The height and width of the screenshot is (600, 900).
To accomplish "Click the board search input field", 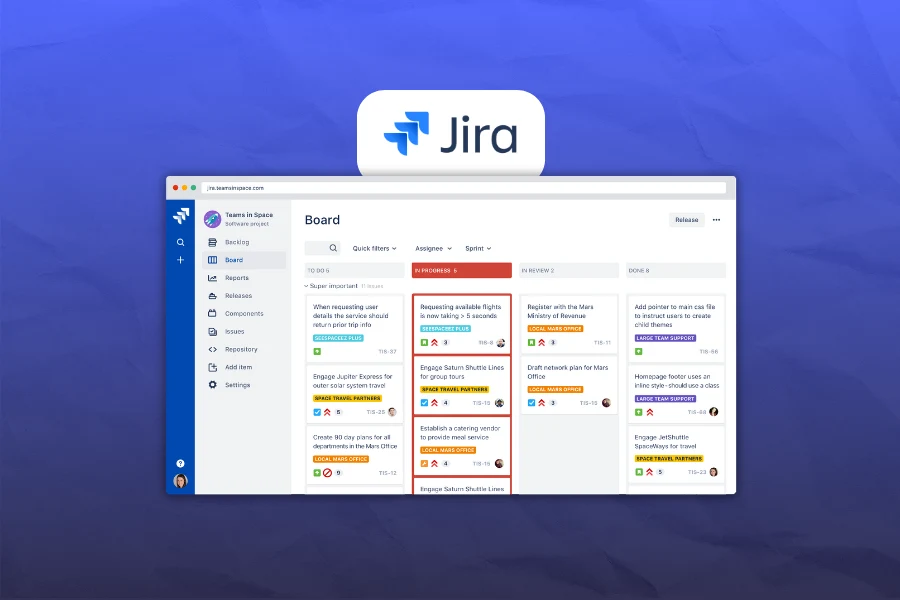I will pyautogui.click(x=323, y=248).
